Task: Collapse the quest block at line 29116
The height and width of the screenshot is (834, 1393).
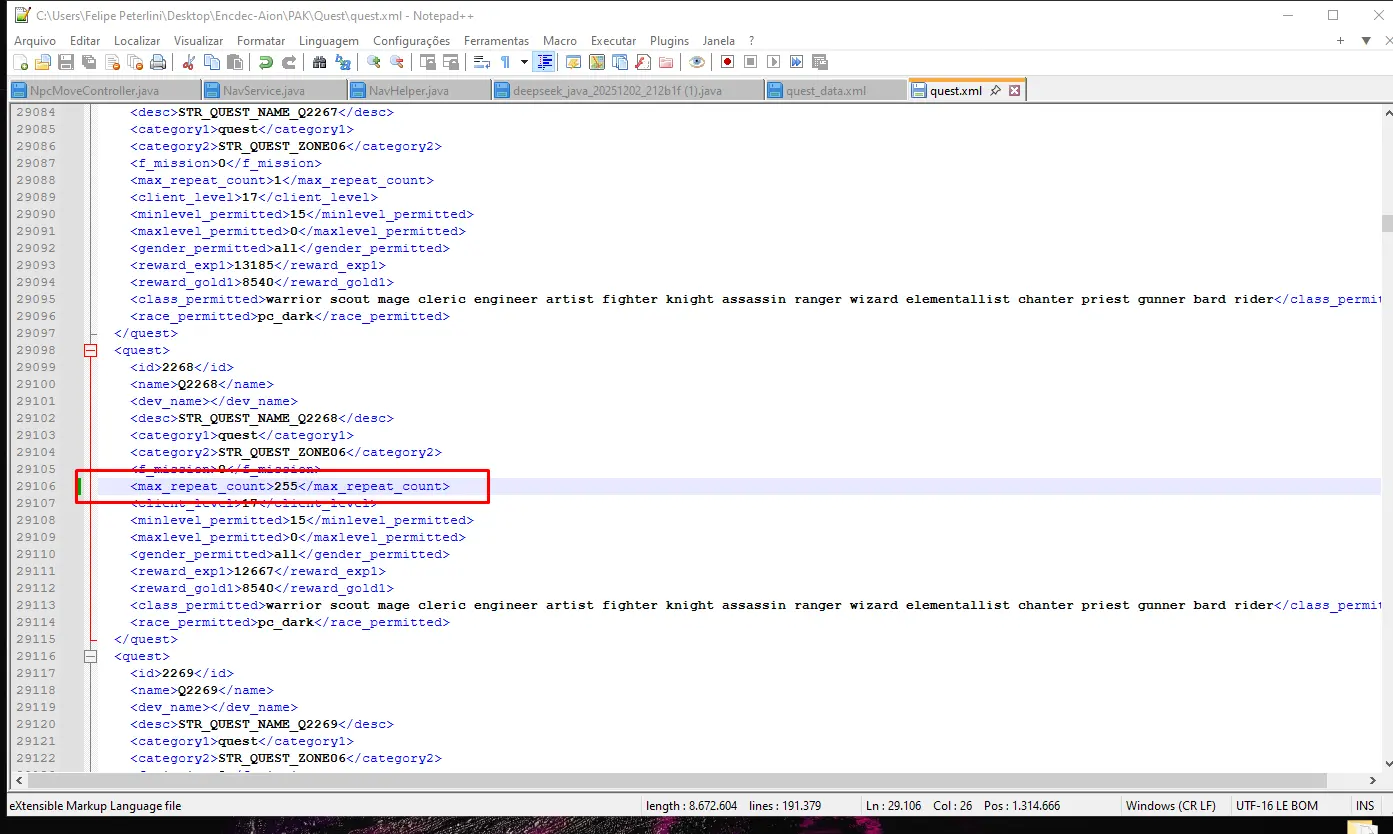Action: 91,656
